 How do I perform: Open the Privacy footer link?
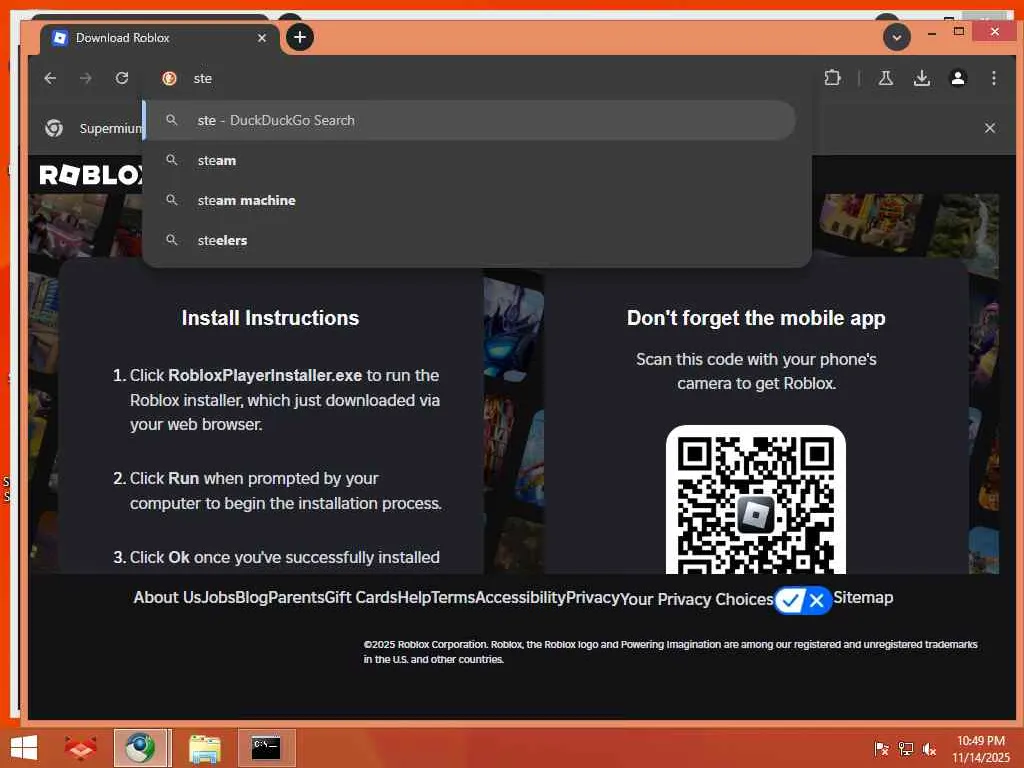(592, 598)
